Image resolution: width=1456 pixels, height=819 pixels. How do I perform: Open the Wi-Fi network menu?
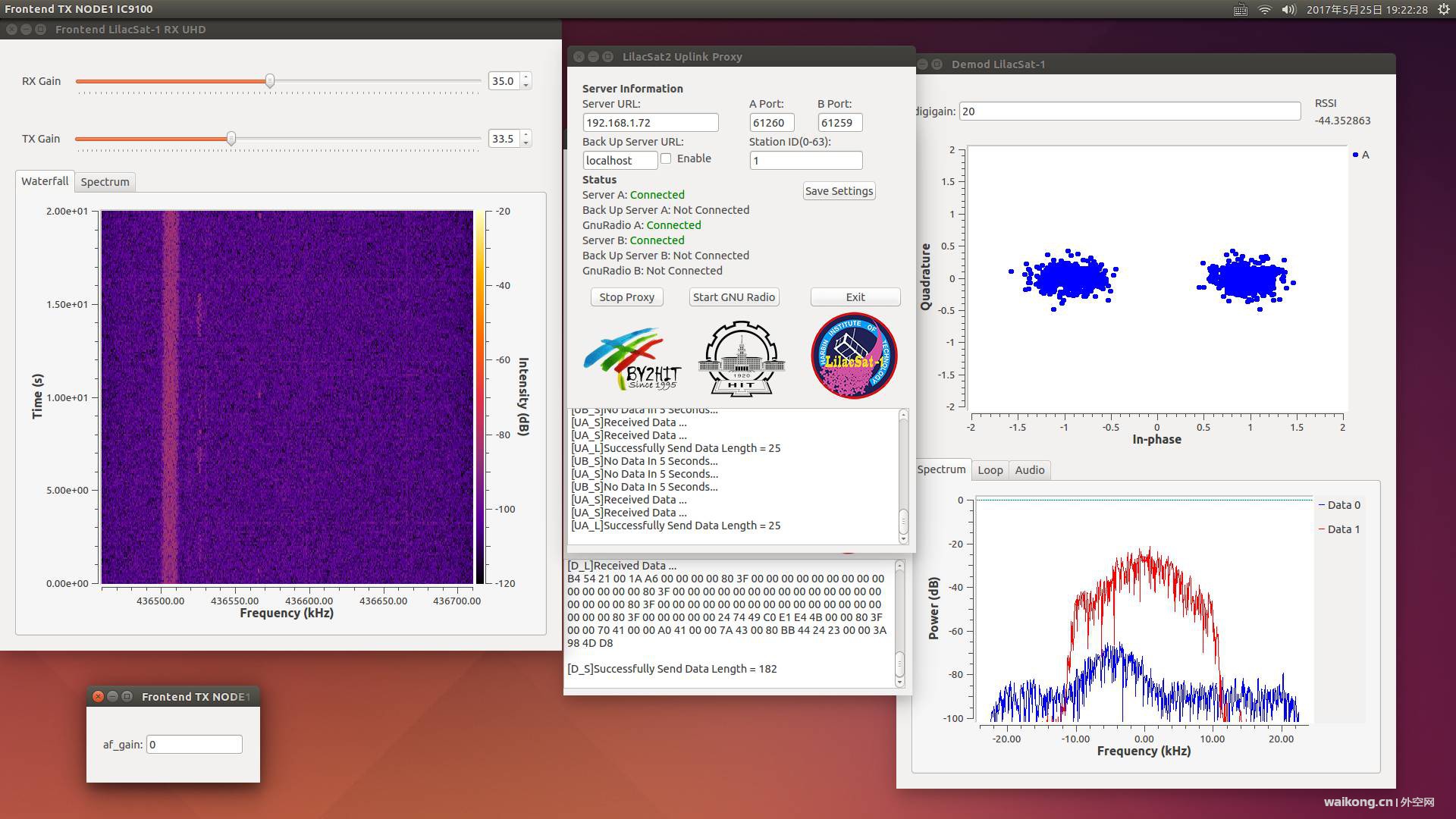tap(1265, 10)
